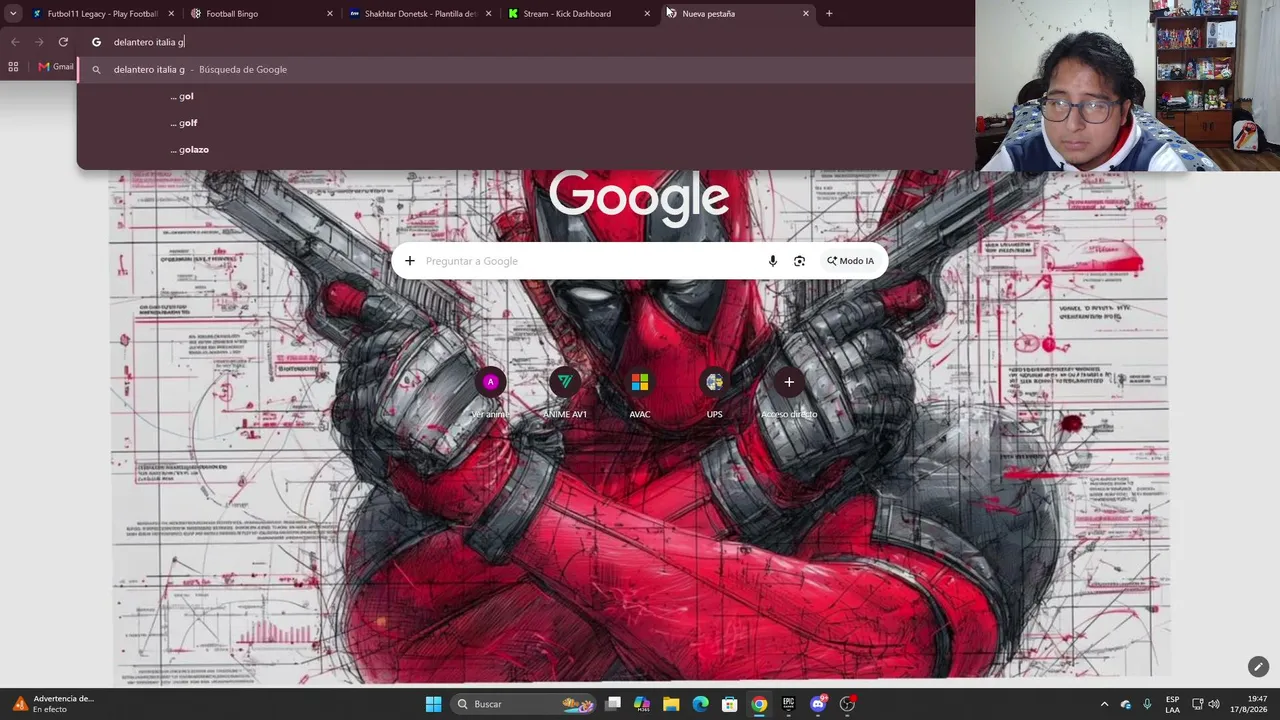Close the Football Bingo tab
This screenshot has height=720, width=1280.
click(x=329, y=14)
